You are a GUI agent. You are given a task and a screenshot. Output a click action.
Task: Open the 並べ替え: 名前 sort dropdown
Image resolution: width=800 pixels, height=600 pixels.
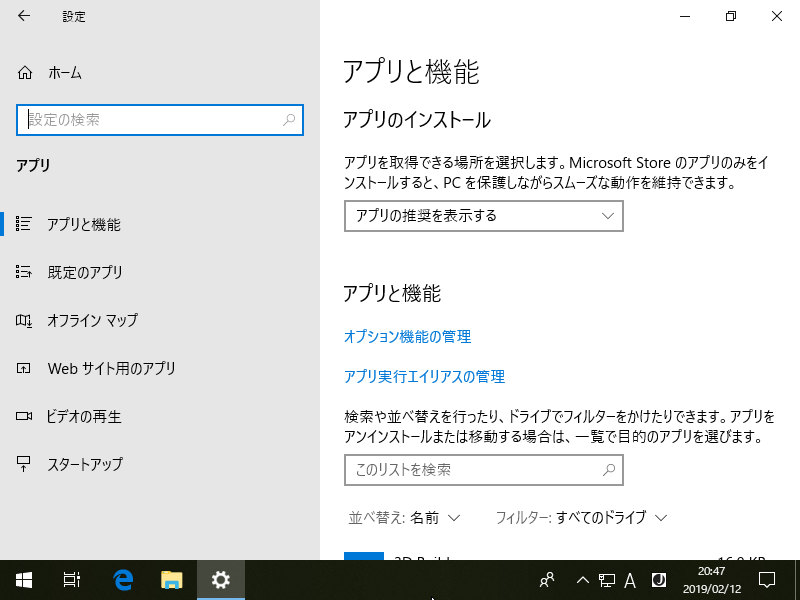pyautogui.click(x=404, y=518)
